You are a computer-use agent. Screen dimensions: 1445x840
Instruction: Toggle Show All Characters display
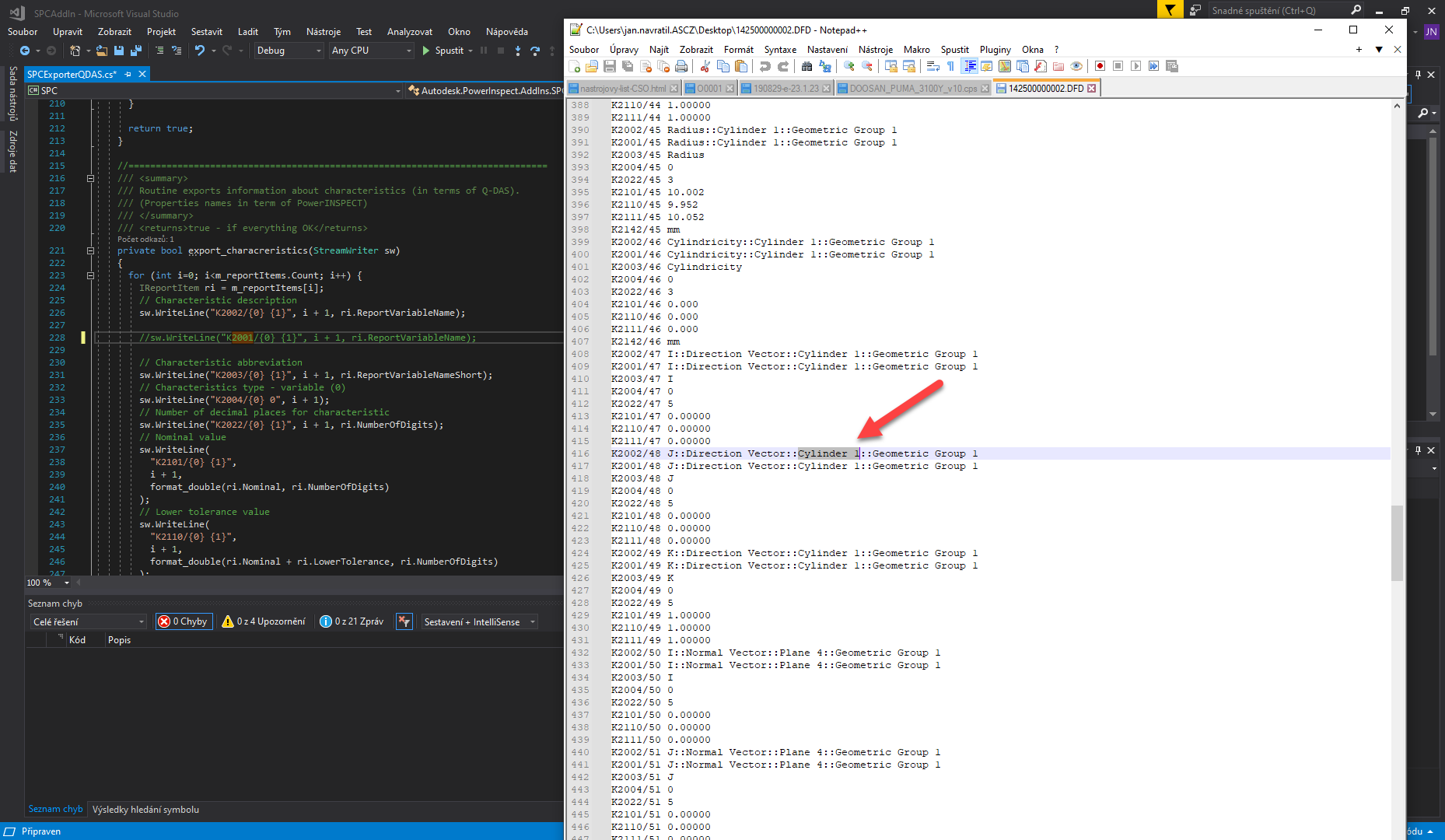pyautogui.click(x=951, y=66)
